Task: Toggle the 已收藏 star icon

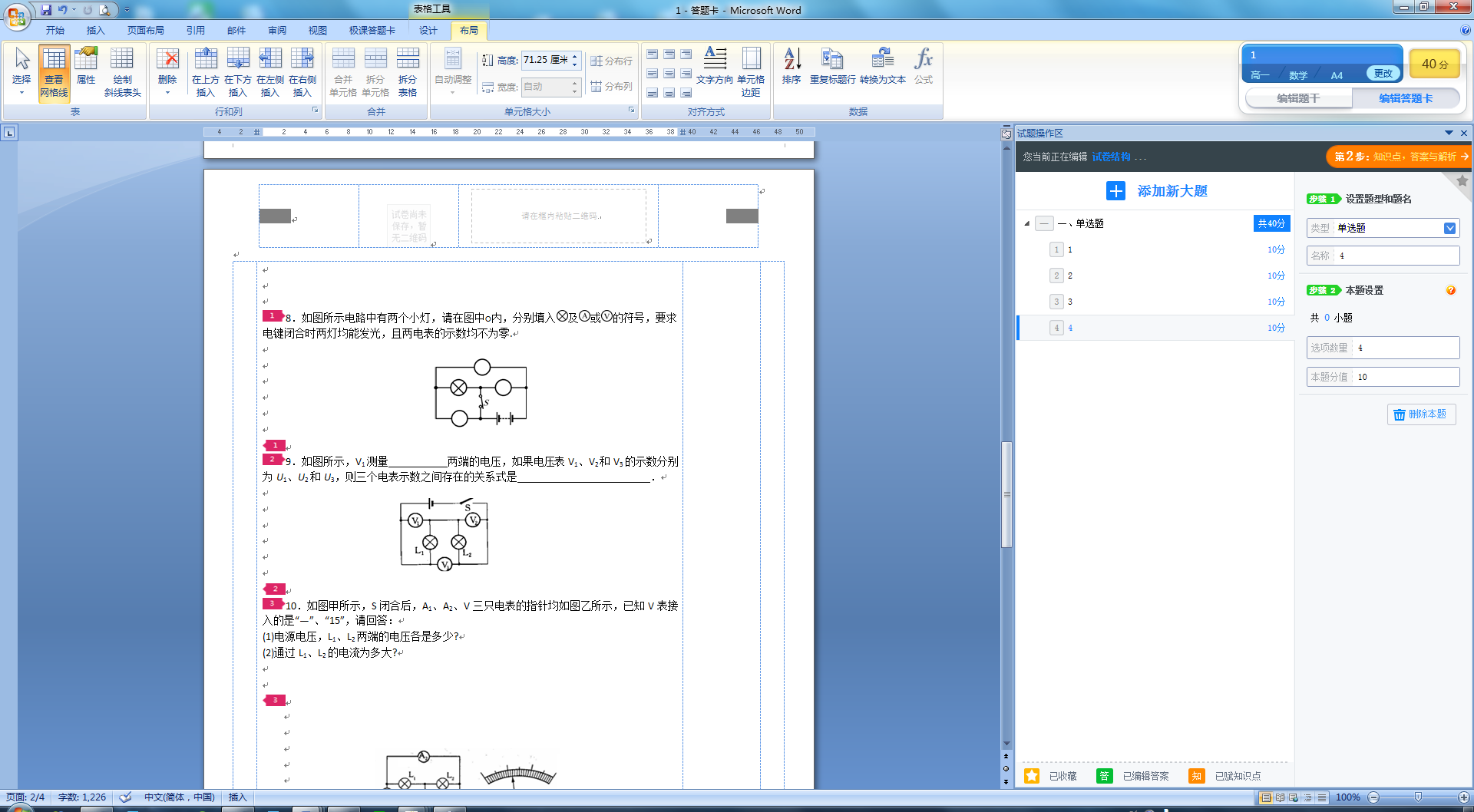Action: [1032, 776]
